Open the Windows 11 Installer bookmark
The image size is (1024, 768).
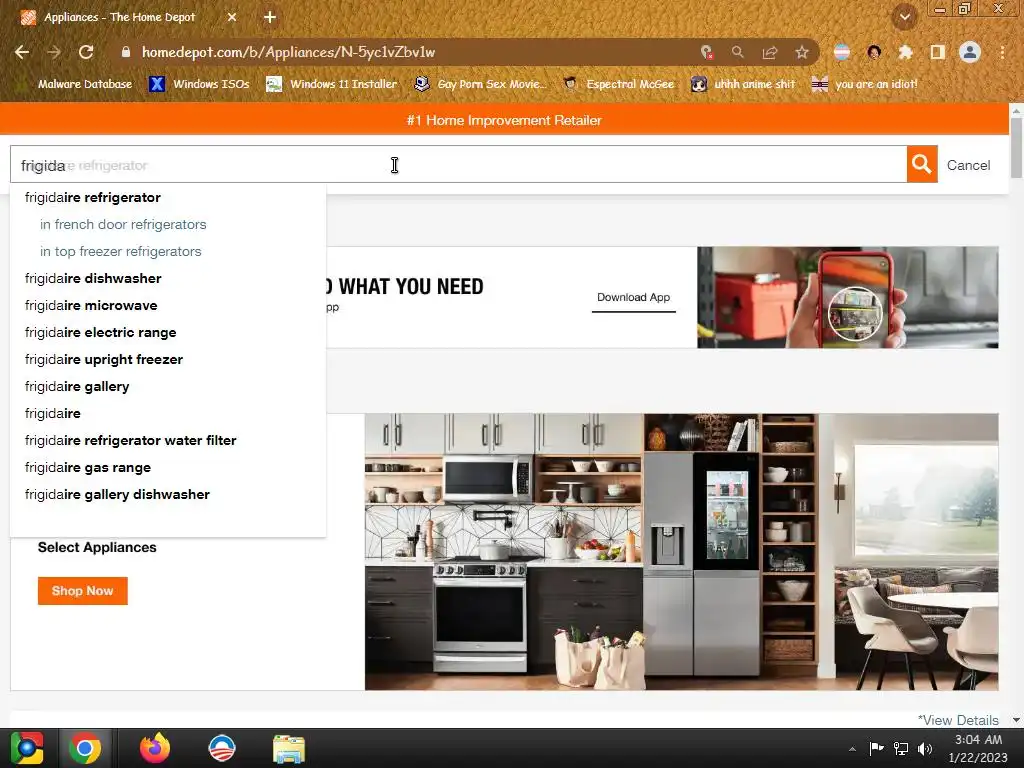[332, 84]
